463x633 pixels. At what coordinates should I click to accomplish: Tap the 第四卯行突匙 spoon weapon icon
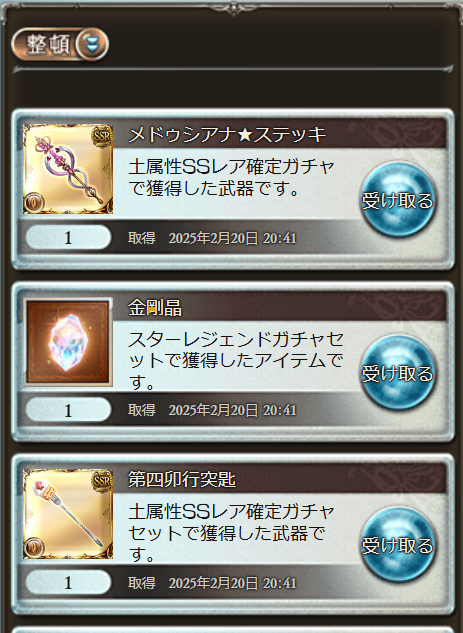click(x=68, y=514)
